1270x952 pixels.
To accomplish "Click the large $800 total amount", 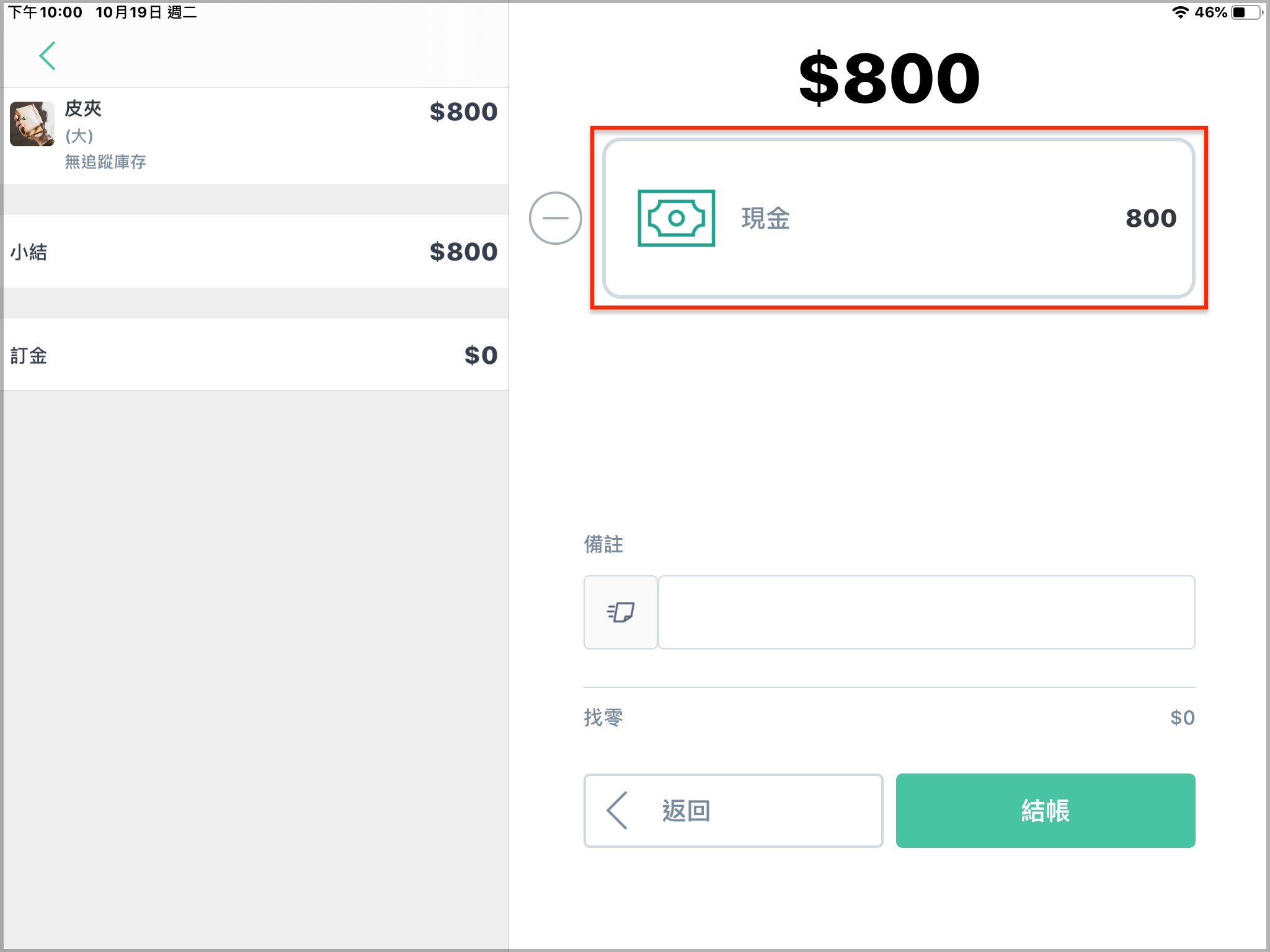I will coord(889,78).
